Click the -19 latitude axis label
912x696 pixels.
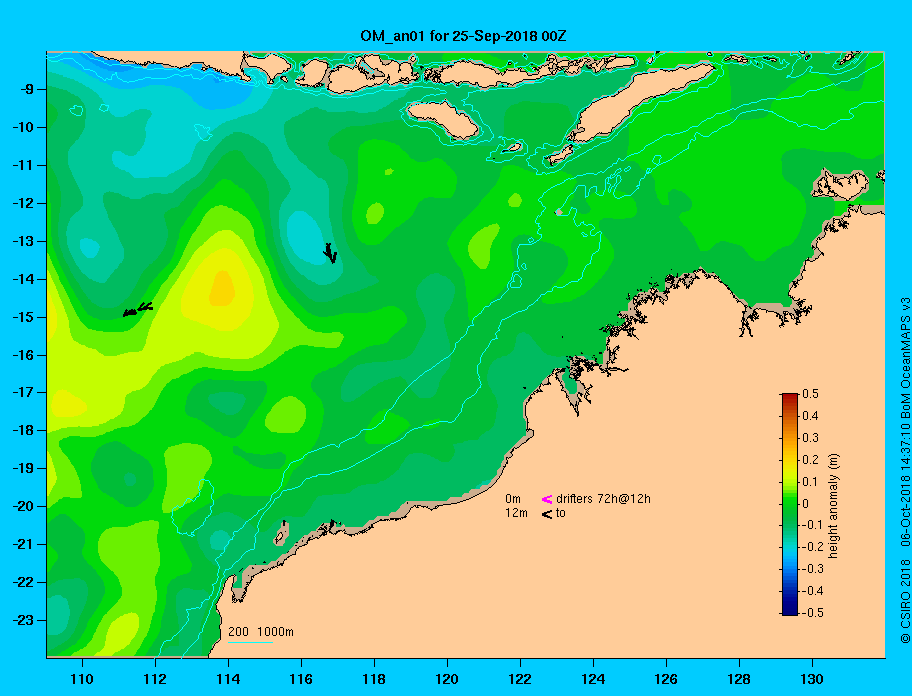click(23, 468)
